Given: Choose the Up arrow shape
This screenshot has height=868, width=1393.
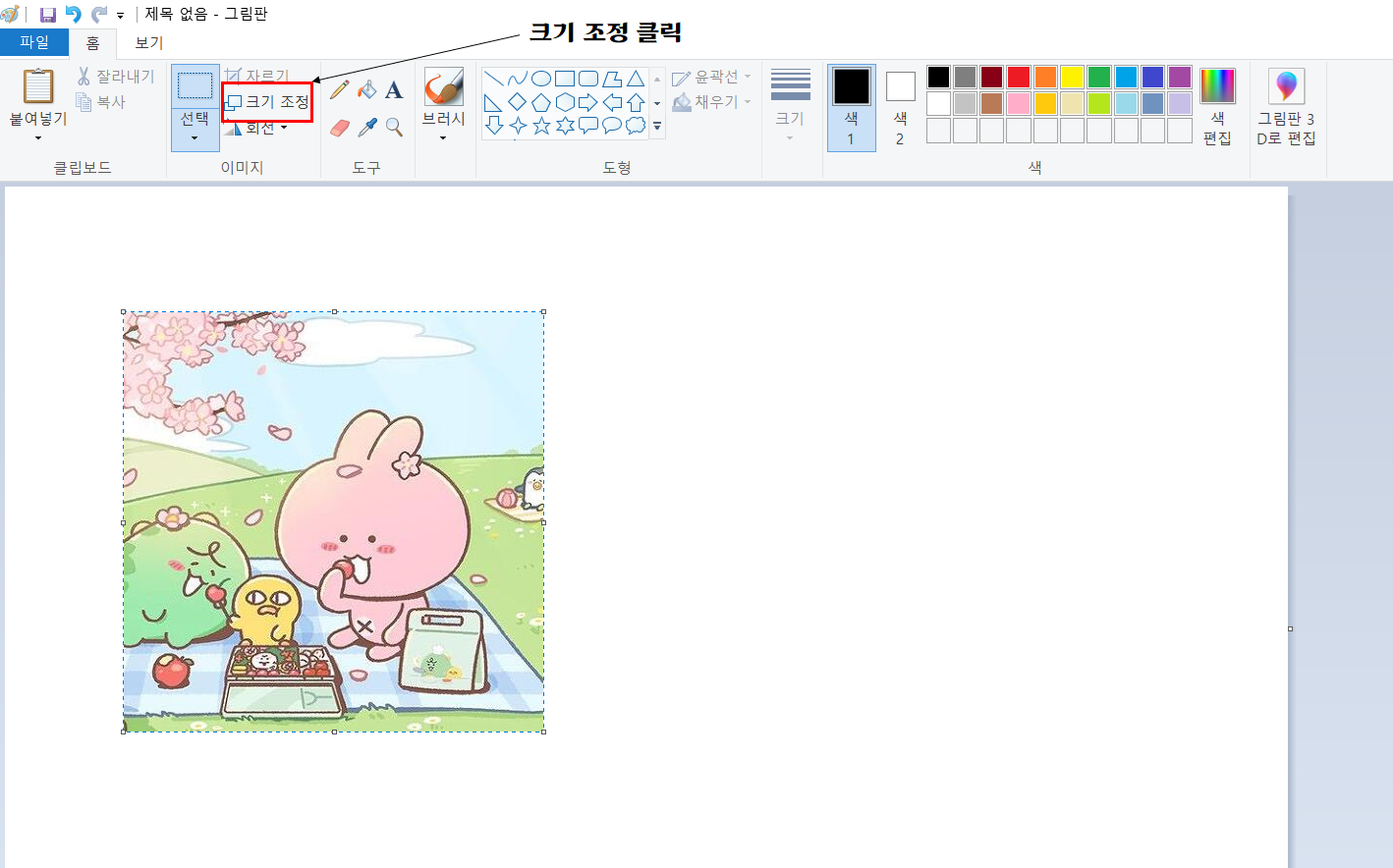Looking at the screenshot, I should pos(636,102).
